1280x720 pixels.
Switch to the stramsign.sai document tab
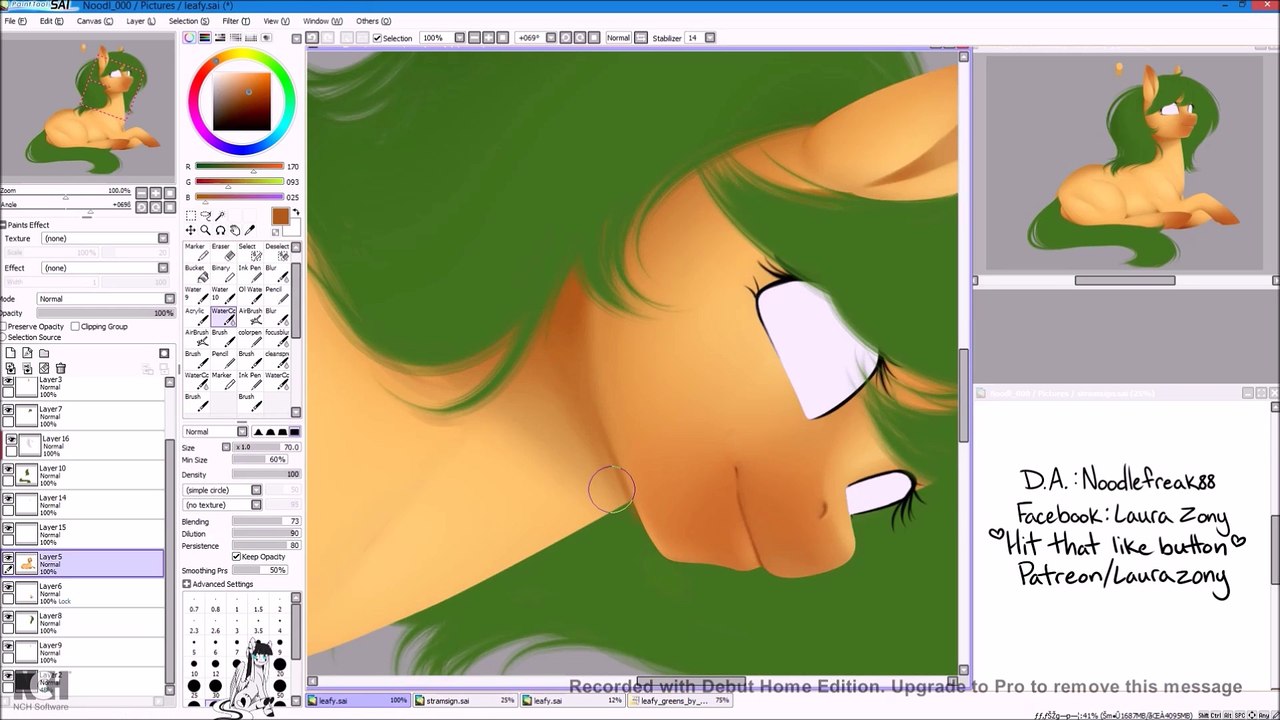(464, 700)
